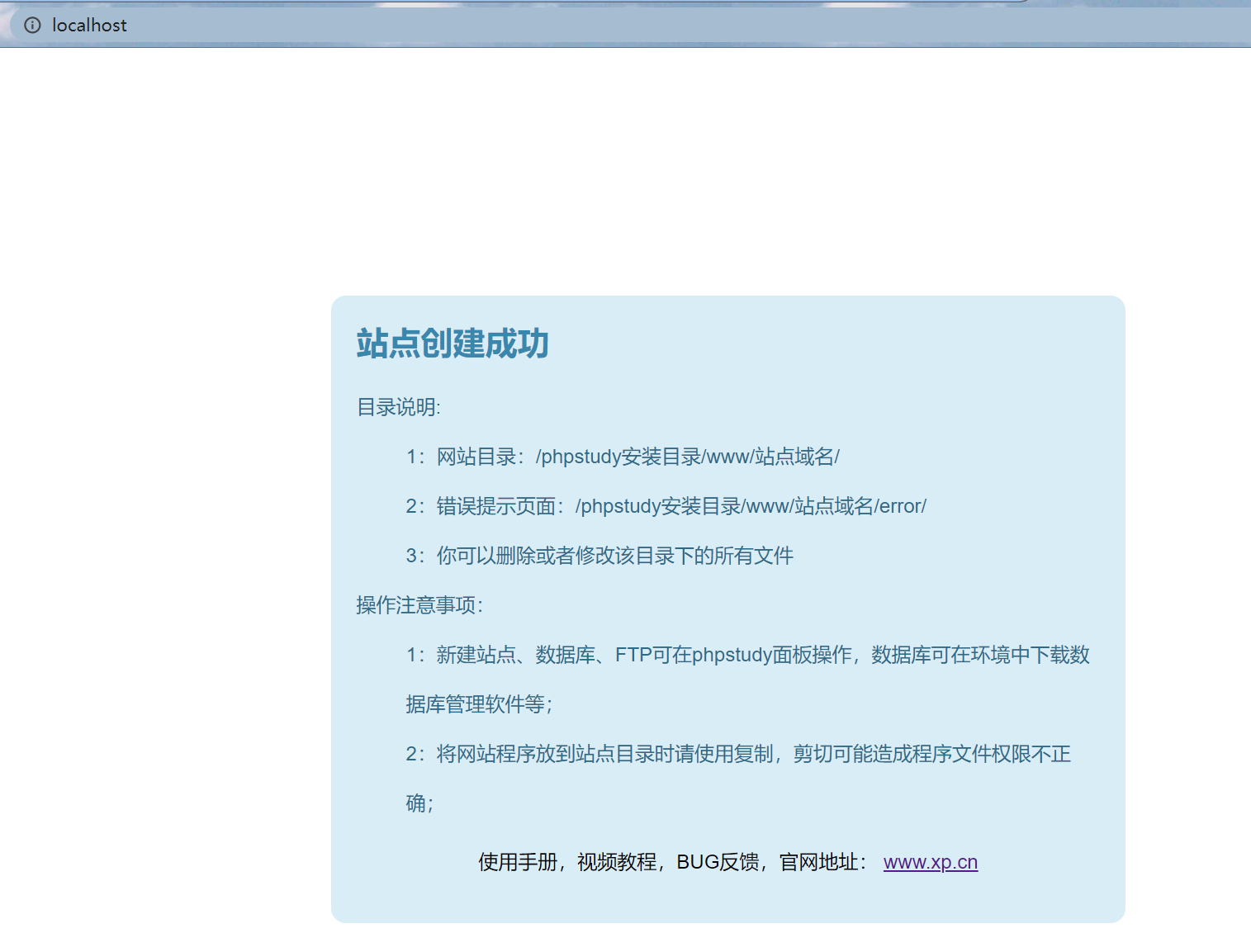Click the 视频教程 text in the footer
Image resolution: width=1251 pixels, height=952 pixels.
coord(618,861)
